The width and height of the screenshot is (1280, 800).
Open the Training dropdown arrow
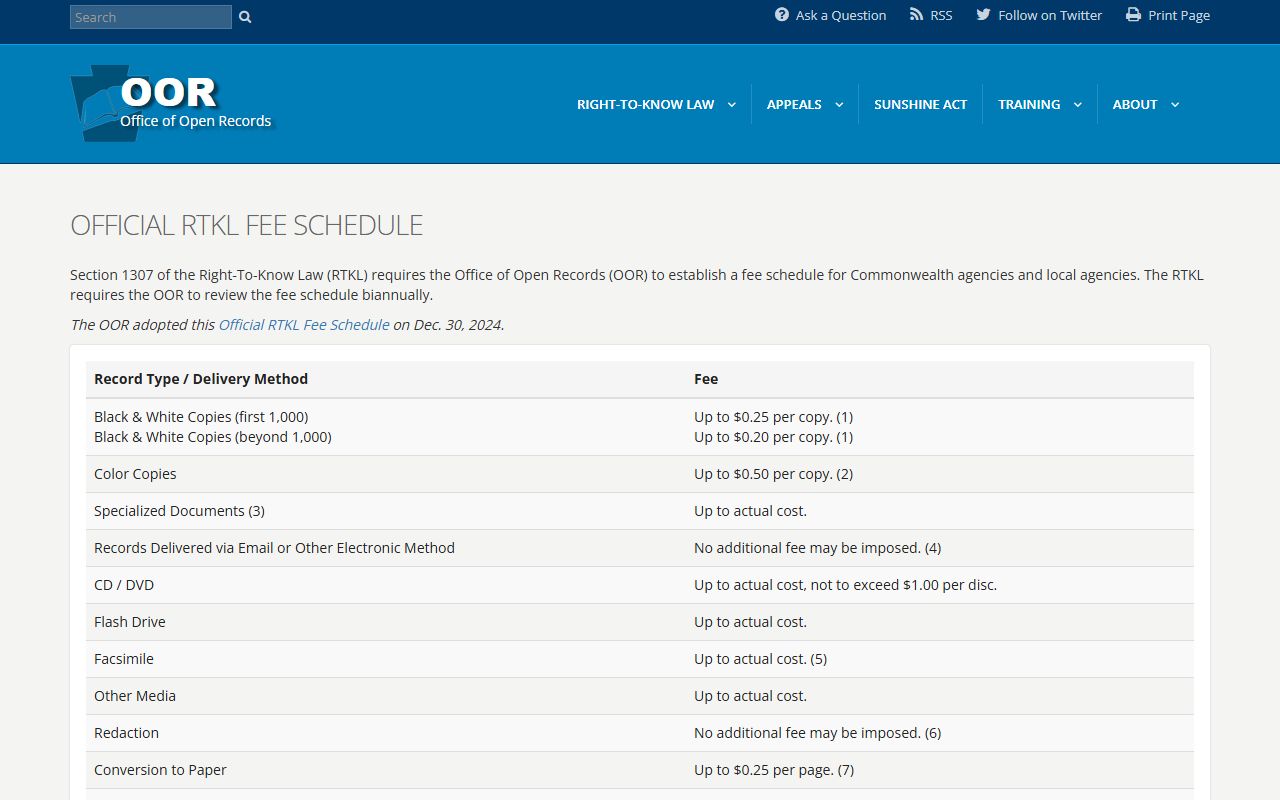pyautogui.click(x=1077, y=105)
